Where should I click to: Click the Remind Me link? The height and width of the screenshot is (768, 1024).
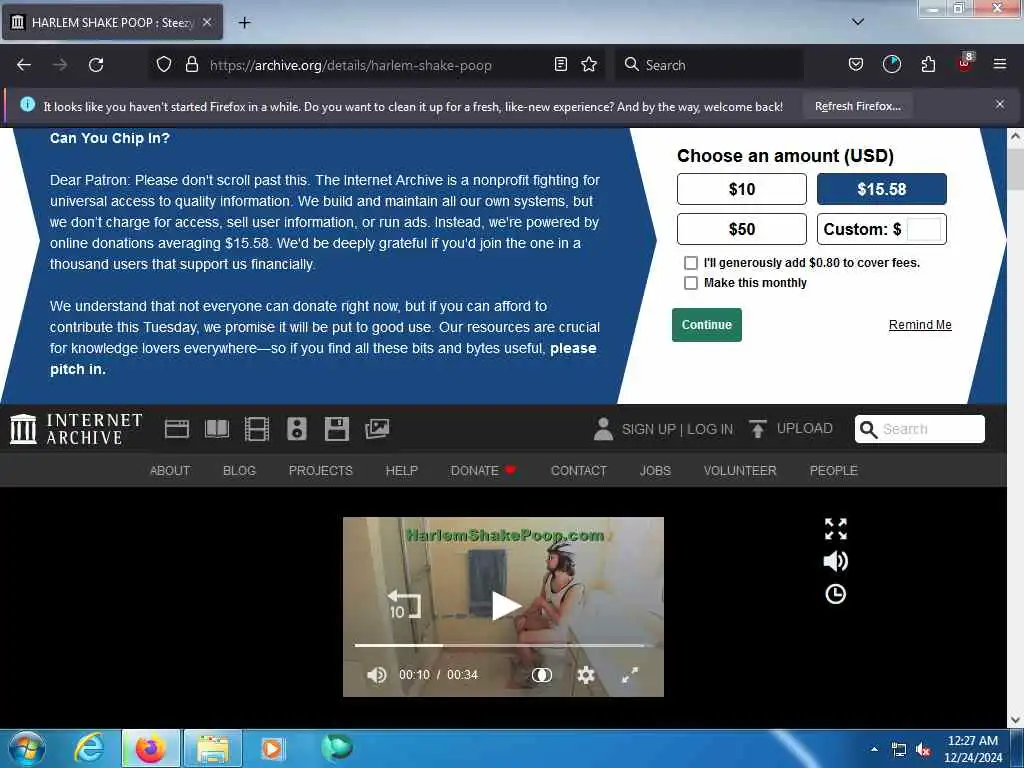(x=920, y=325)
